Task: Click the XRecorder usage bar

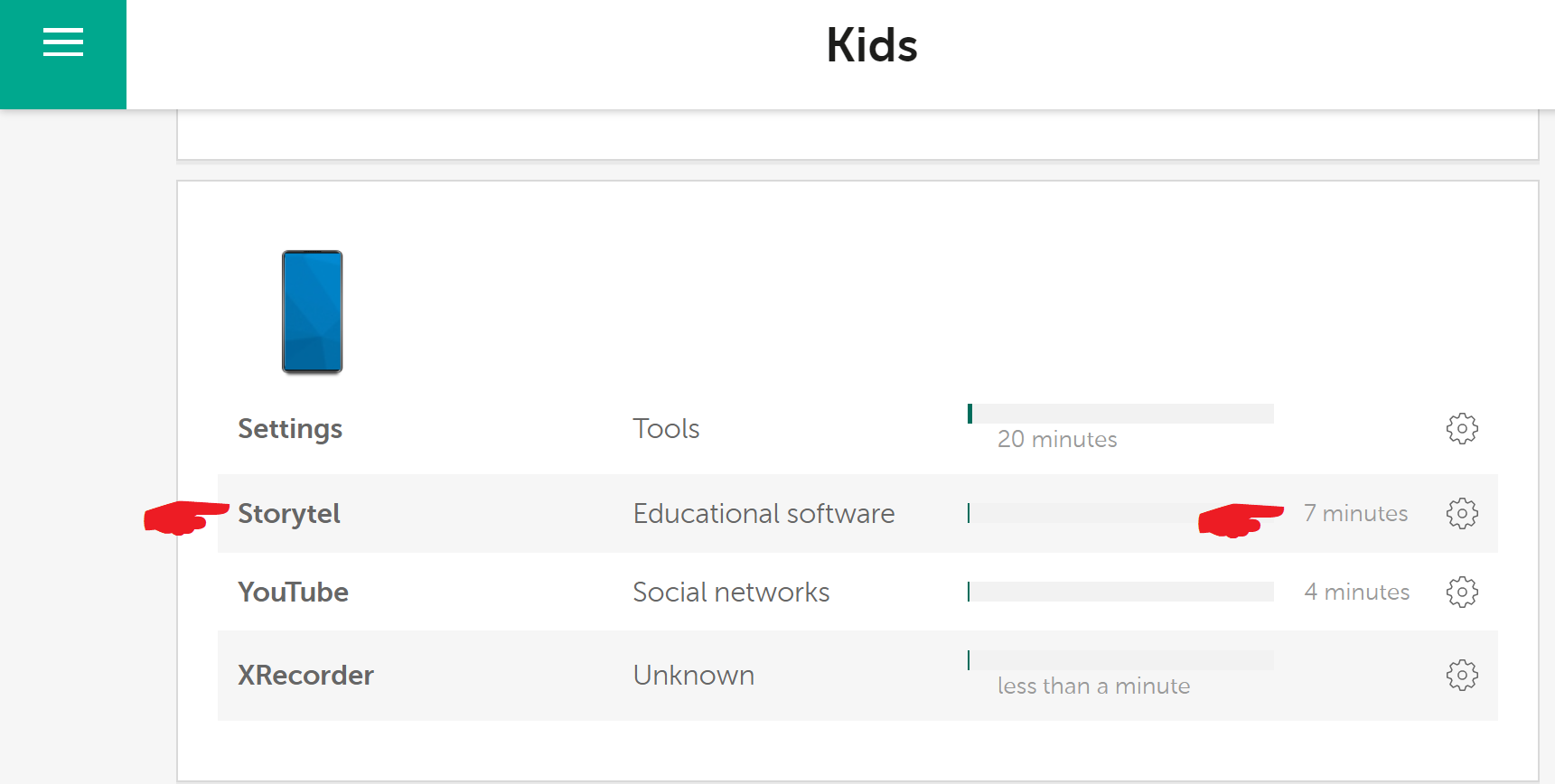Action: (x=1120, y=660)
